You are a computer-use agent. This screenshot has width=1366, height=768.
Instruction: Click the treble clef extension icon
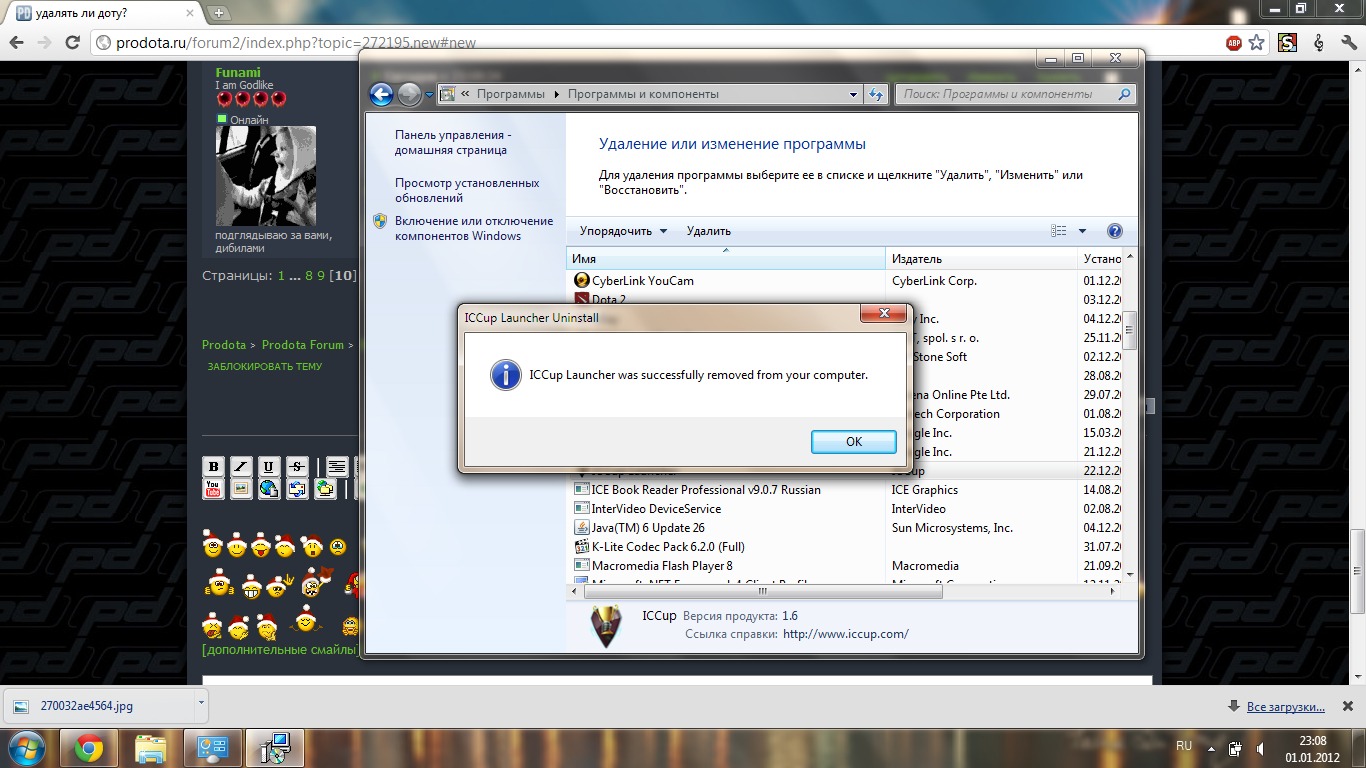[1318, 43]
